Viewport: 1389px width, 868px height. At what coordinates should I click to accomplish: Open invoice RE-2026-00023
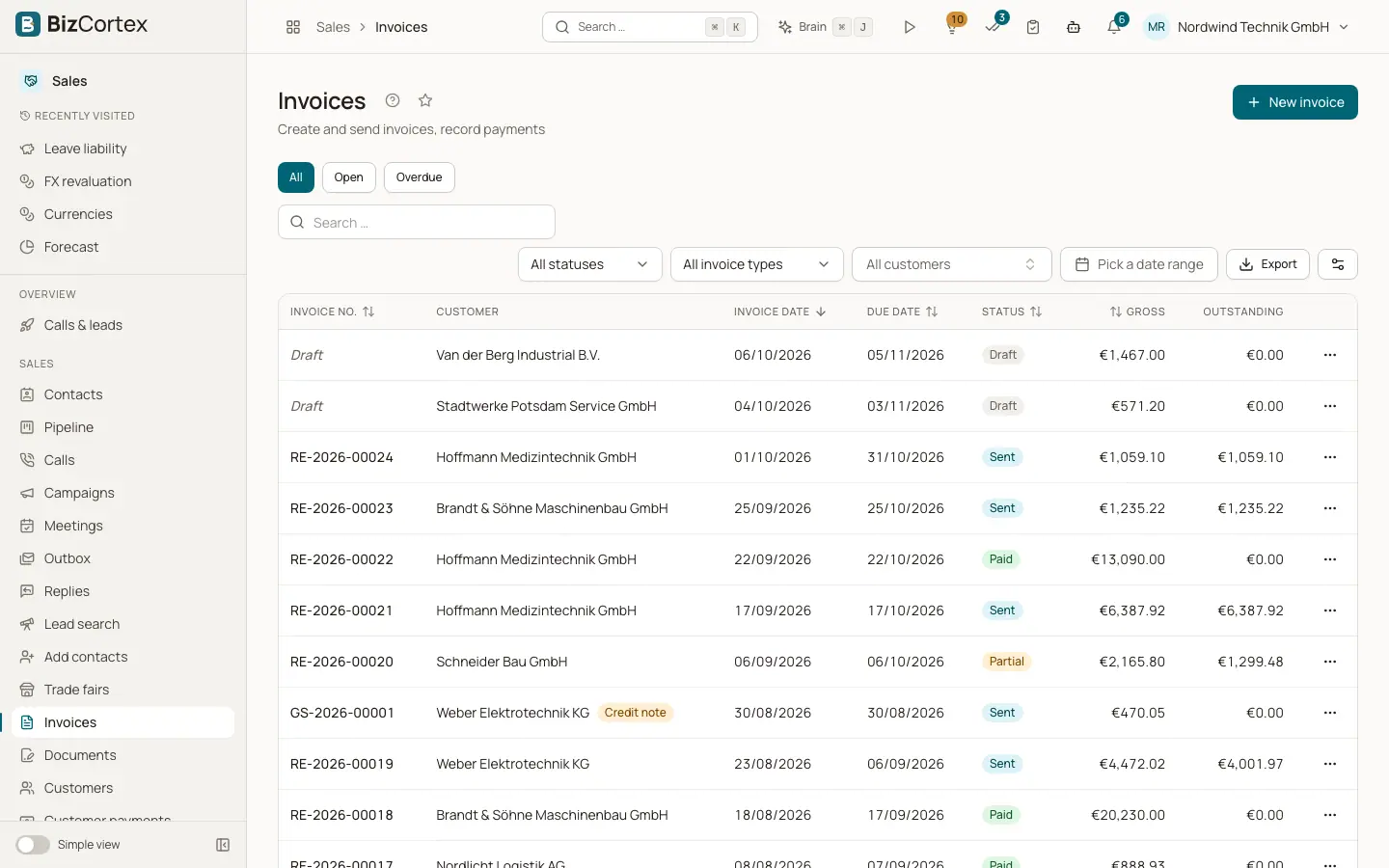(341, 508)
